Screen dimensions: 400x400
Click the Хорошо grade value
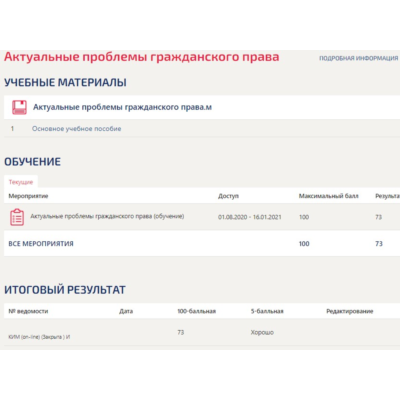[262, 332]
